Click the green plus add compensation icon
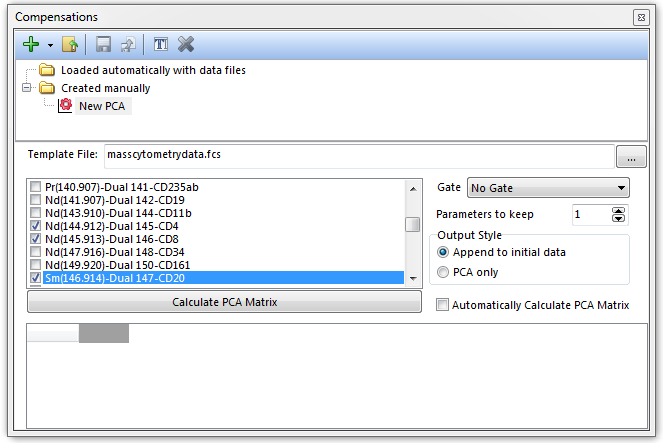Image resolution: width=663 pixels, height=443 pixels. (x=31, y=44)
